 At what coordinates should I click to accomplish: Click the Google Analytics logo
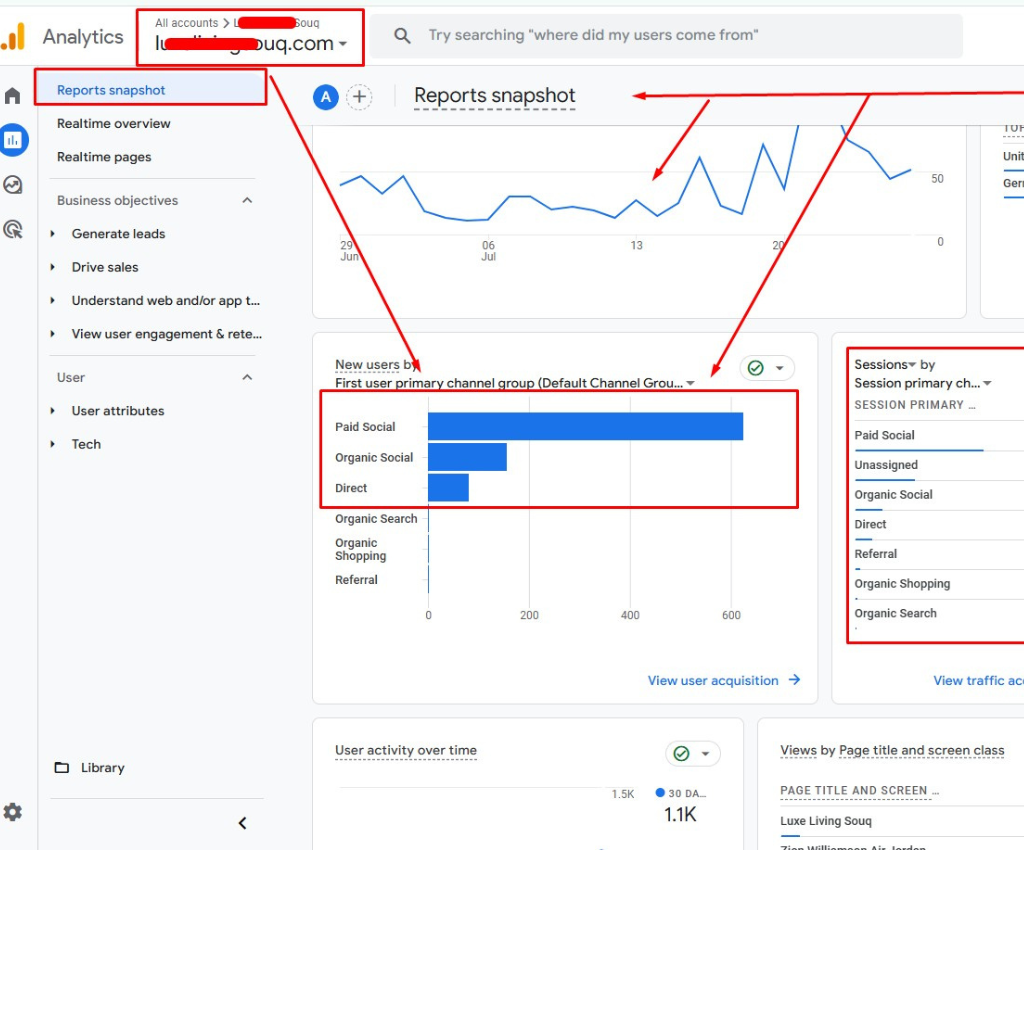click(x=14, y=36)
